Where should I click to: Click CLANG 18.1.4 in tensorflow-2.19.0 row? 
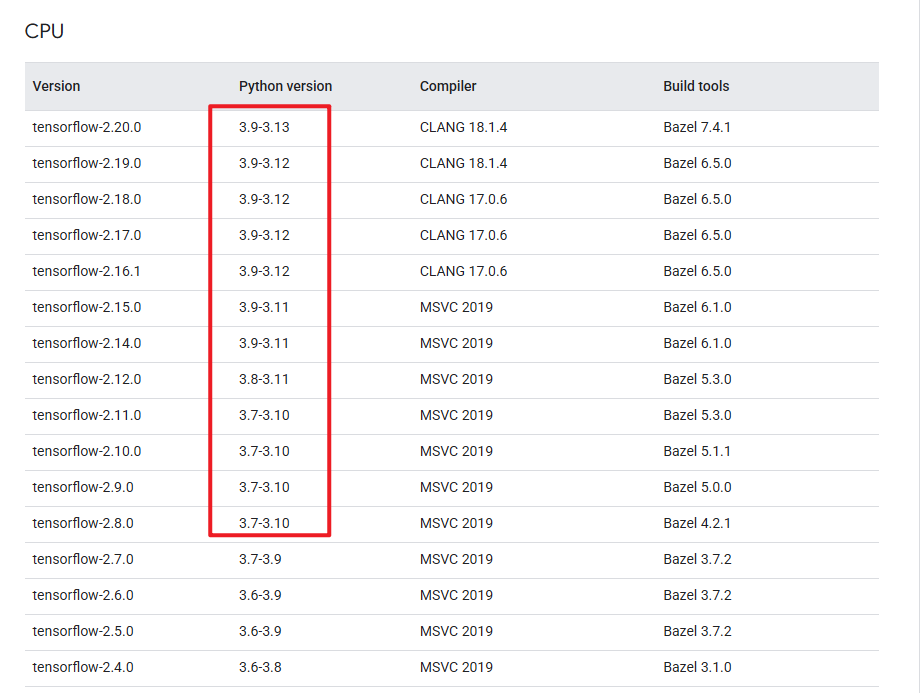[x=463, y=163]
